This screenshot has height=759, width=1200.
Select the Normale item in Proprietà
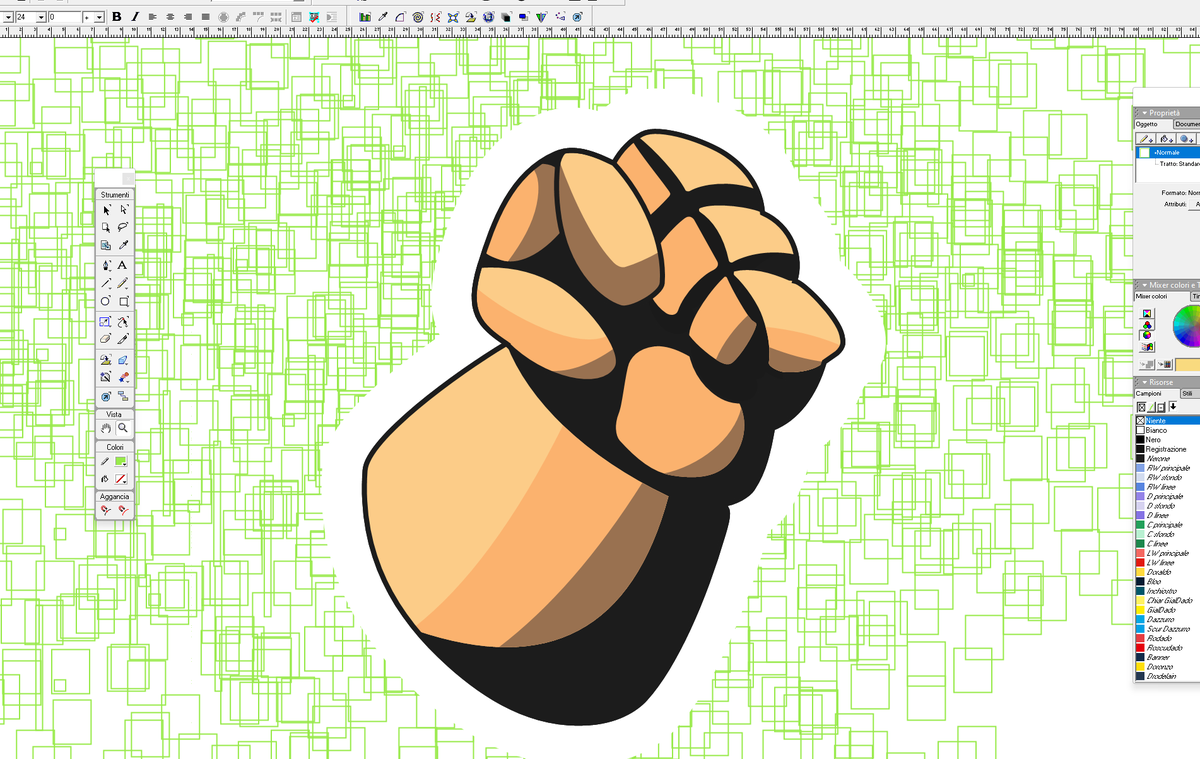pos(1168,152)
